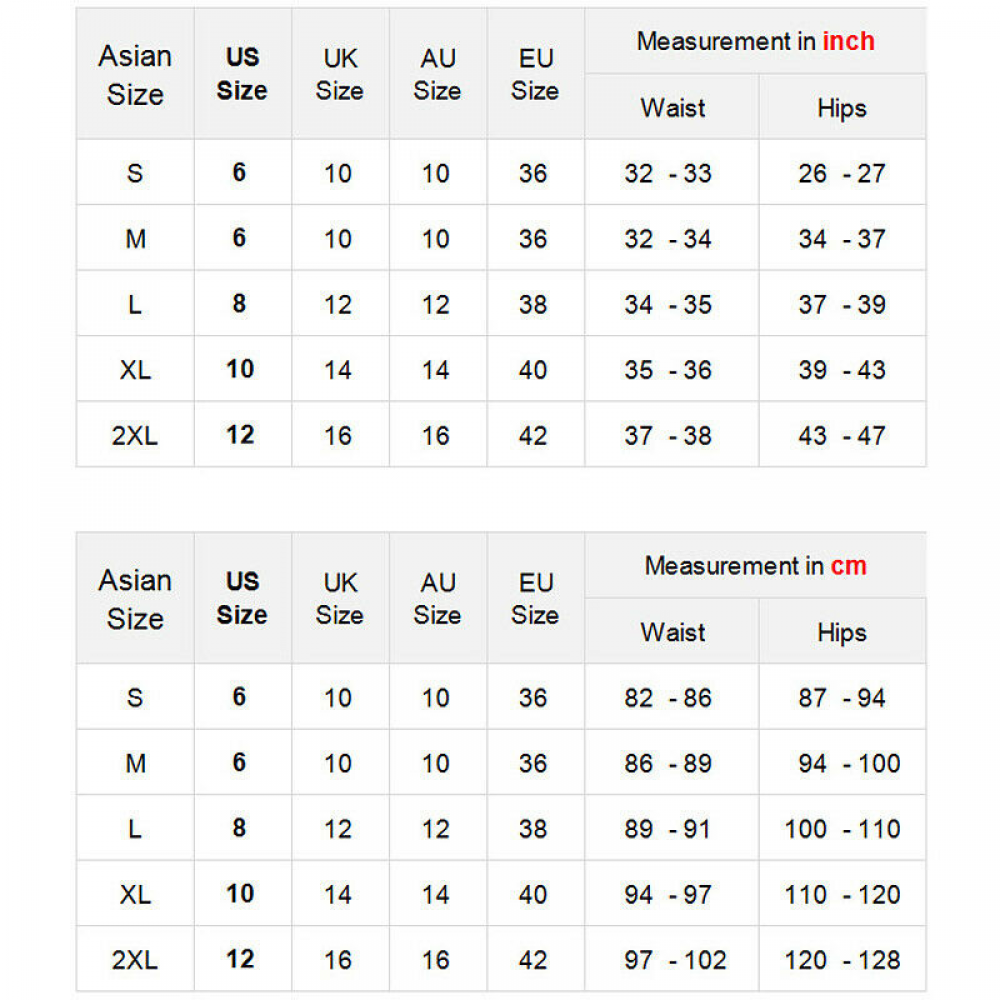The height and width of the screenshot is (1000, 1000).
Task: Click the waist value "82 - 86"
Action: pyautogui.click(x=668, y=698)
